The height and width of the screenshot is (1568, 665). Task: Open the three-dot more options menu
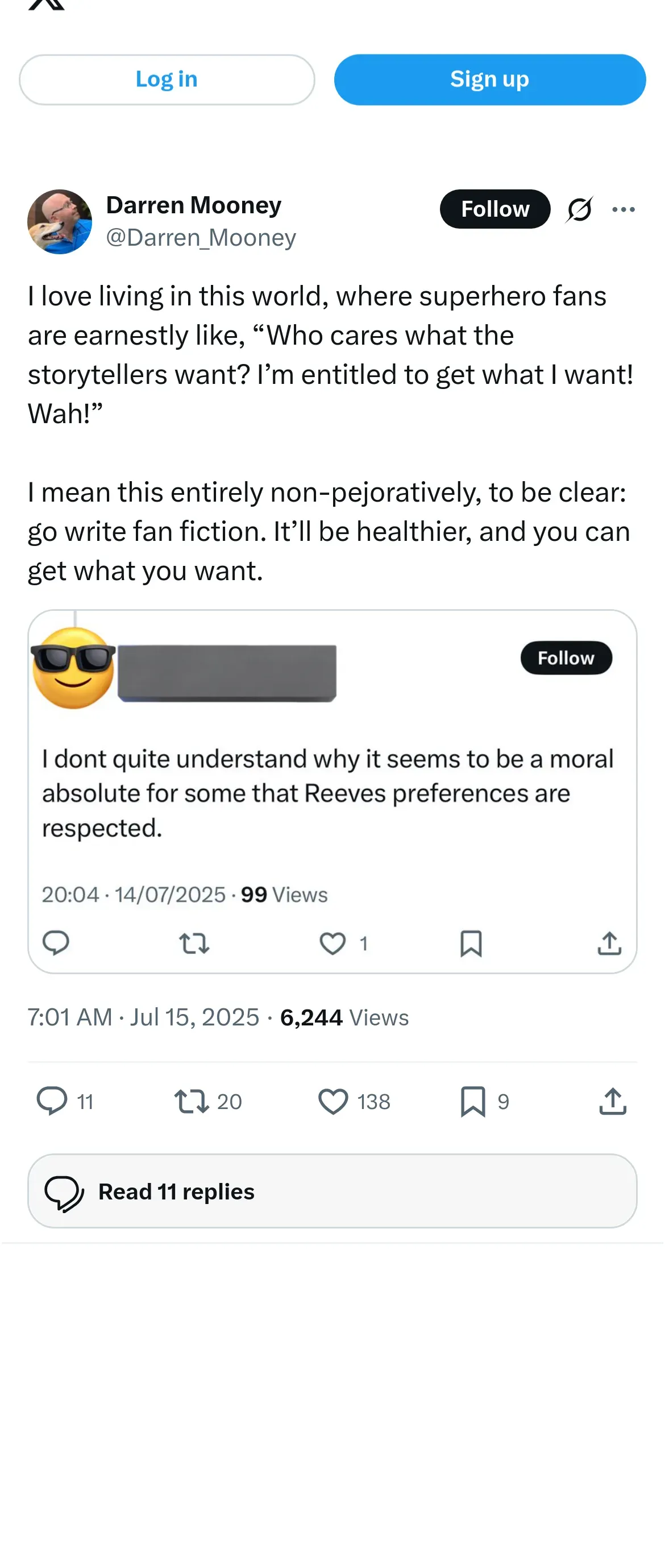(623, 210)
